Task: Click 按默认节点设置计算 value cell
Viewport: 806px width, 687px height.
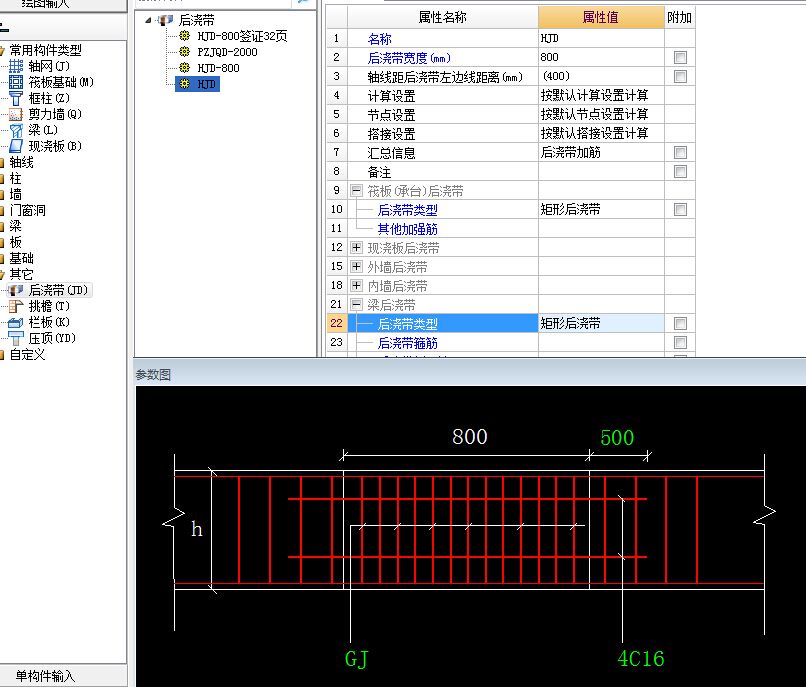Action: [601, 115]
